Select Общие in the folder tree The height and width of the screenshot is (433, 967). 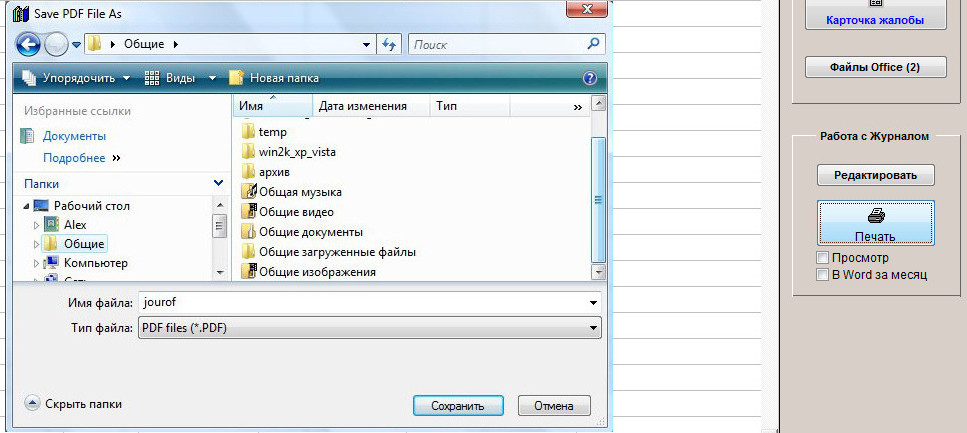tap(84, 244)
